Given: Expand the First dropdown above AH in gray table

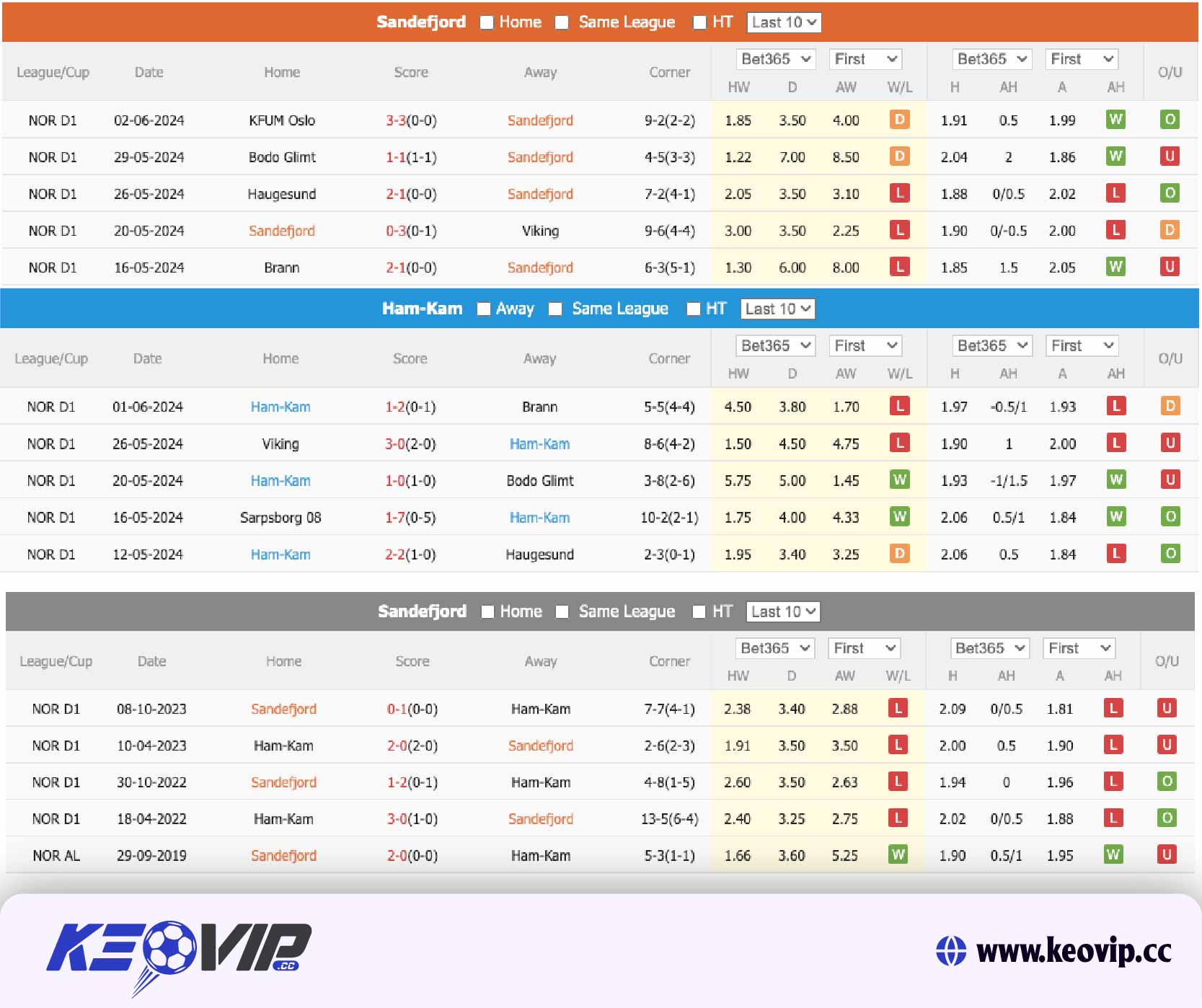Looking at the screenshot, I should 1079,648.
